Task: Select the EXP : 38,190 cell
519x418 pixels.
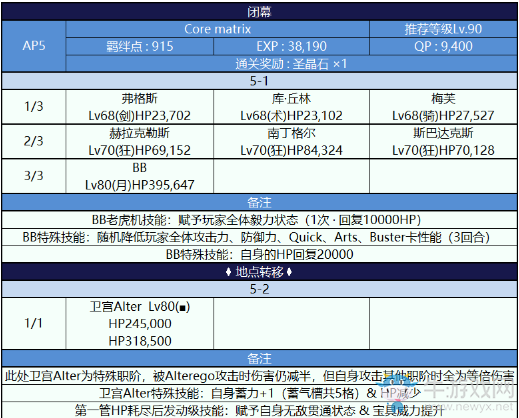Action: tap(291, 46)
